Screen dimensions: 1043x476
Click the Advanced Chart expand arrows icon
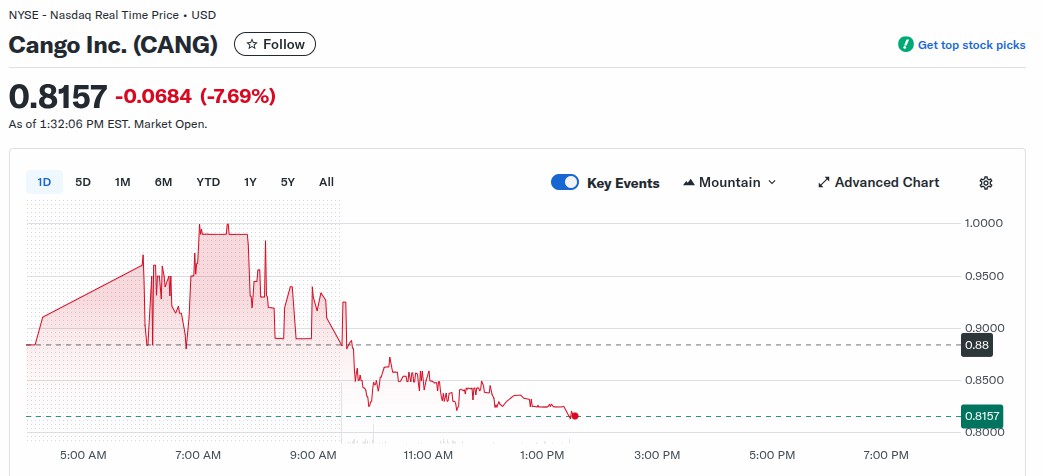(x=824, y=183)
